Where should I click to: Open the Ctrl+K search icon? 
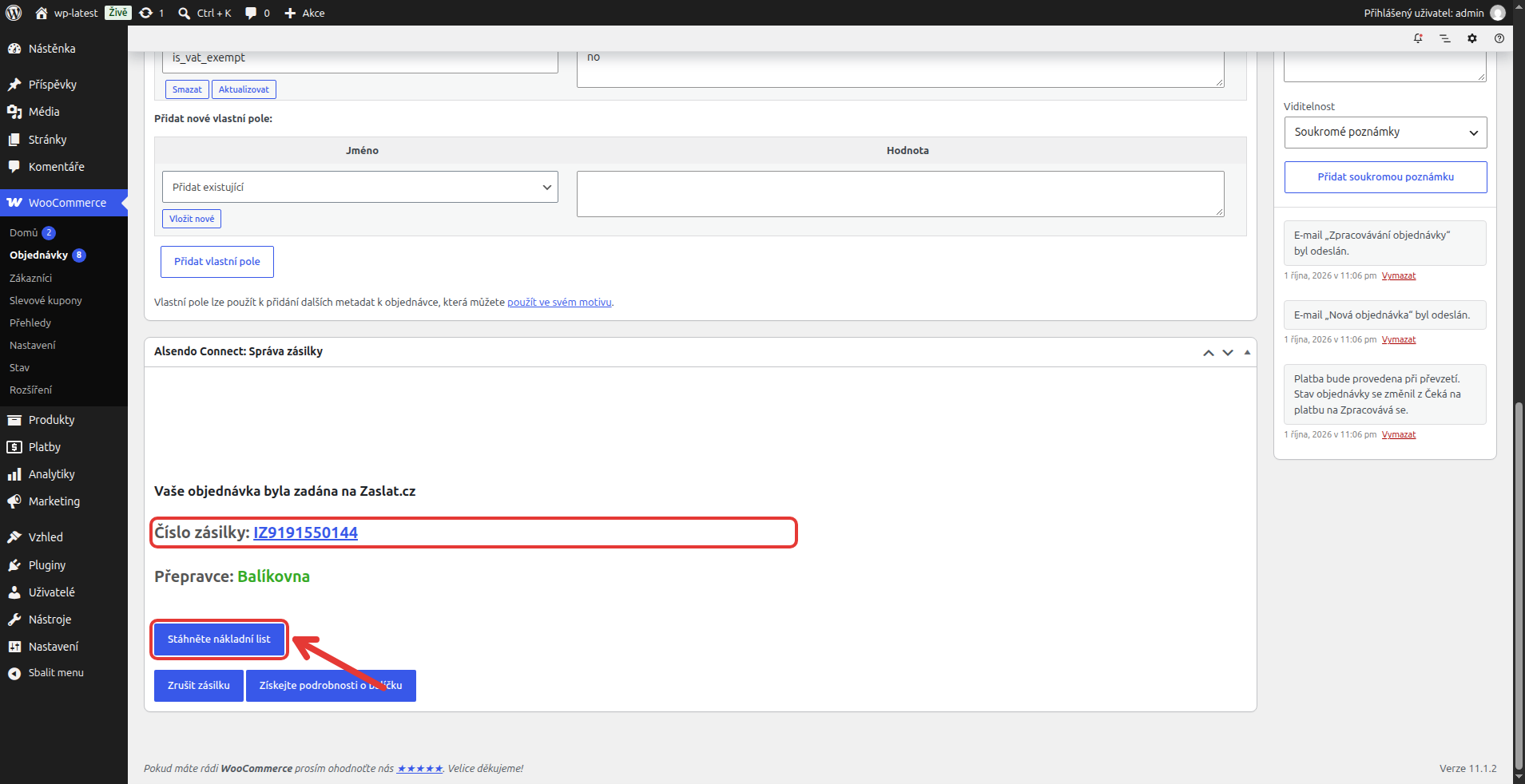point(184,13)
